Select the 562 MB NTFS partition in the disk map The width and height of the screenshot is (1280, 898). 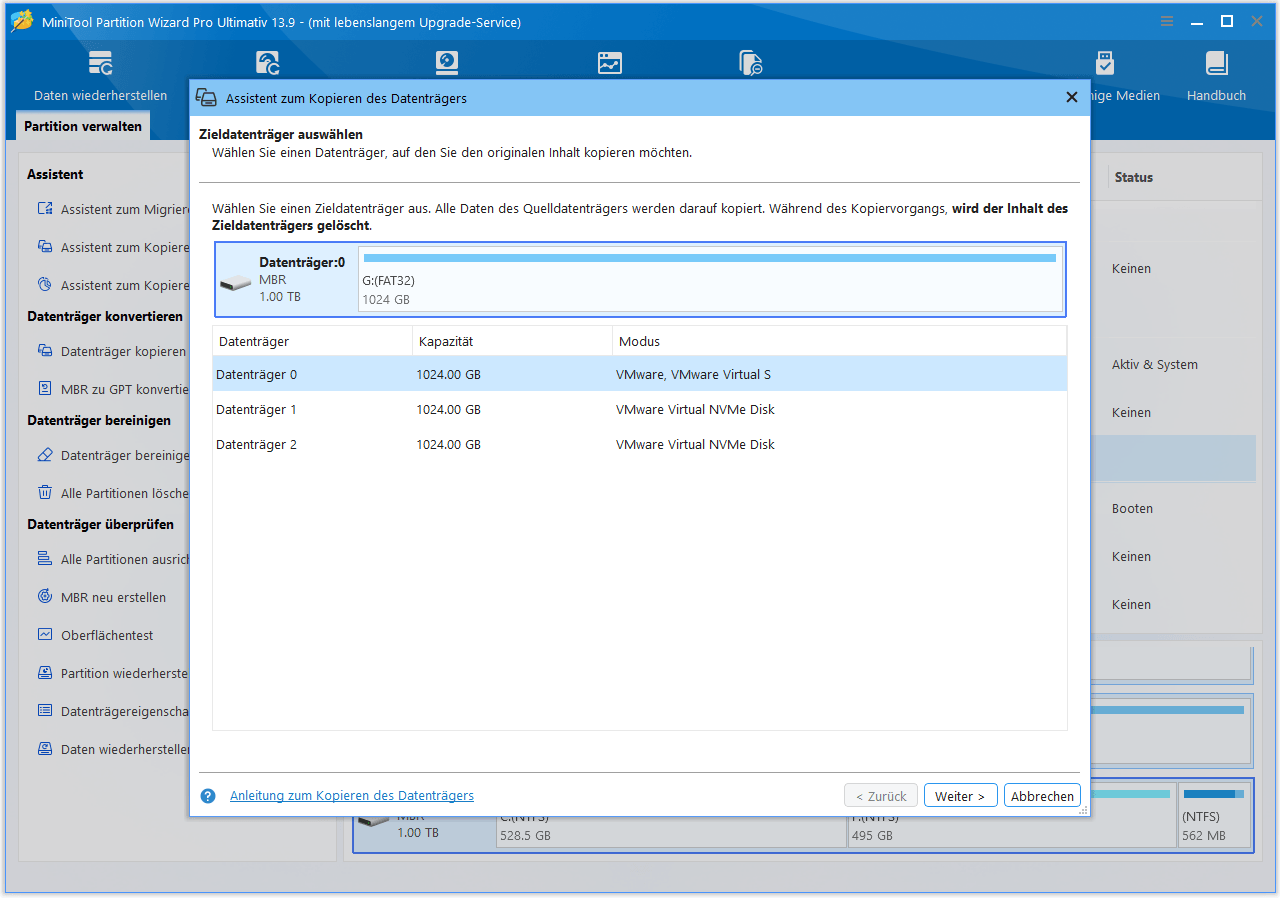1214,816
